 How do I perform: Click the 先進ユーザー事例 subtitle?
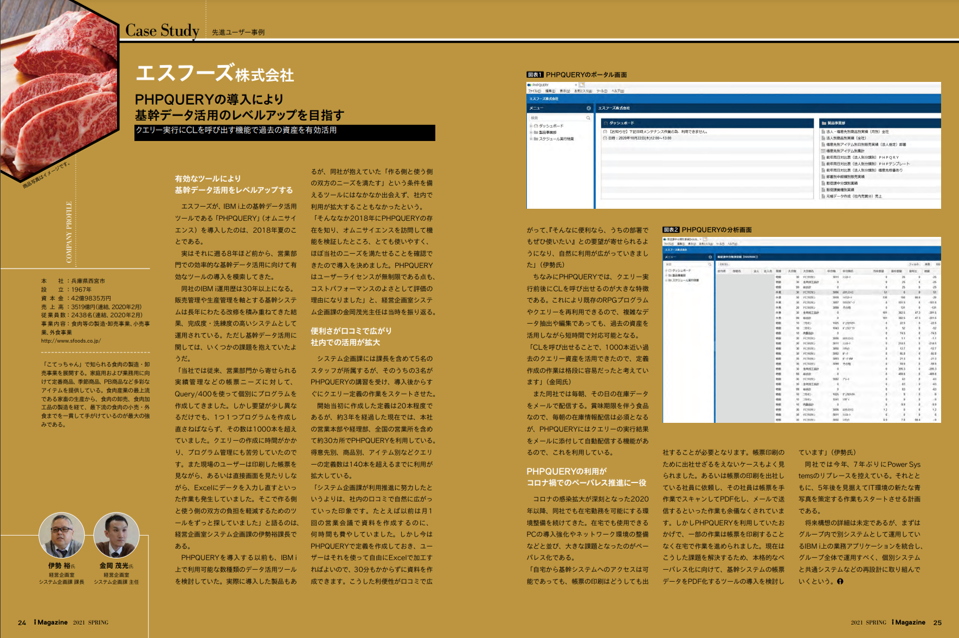tap(239, 32)
